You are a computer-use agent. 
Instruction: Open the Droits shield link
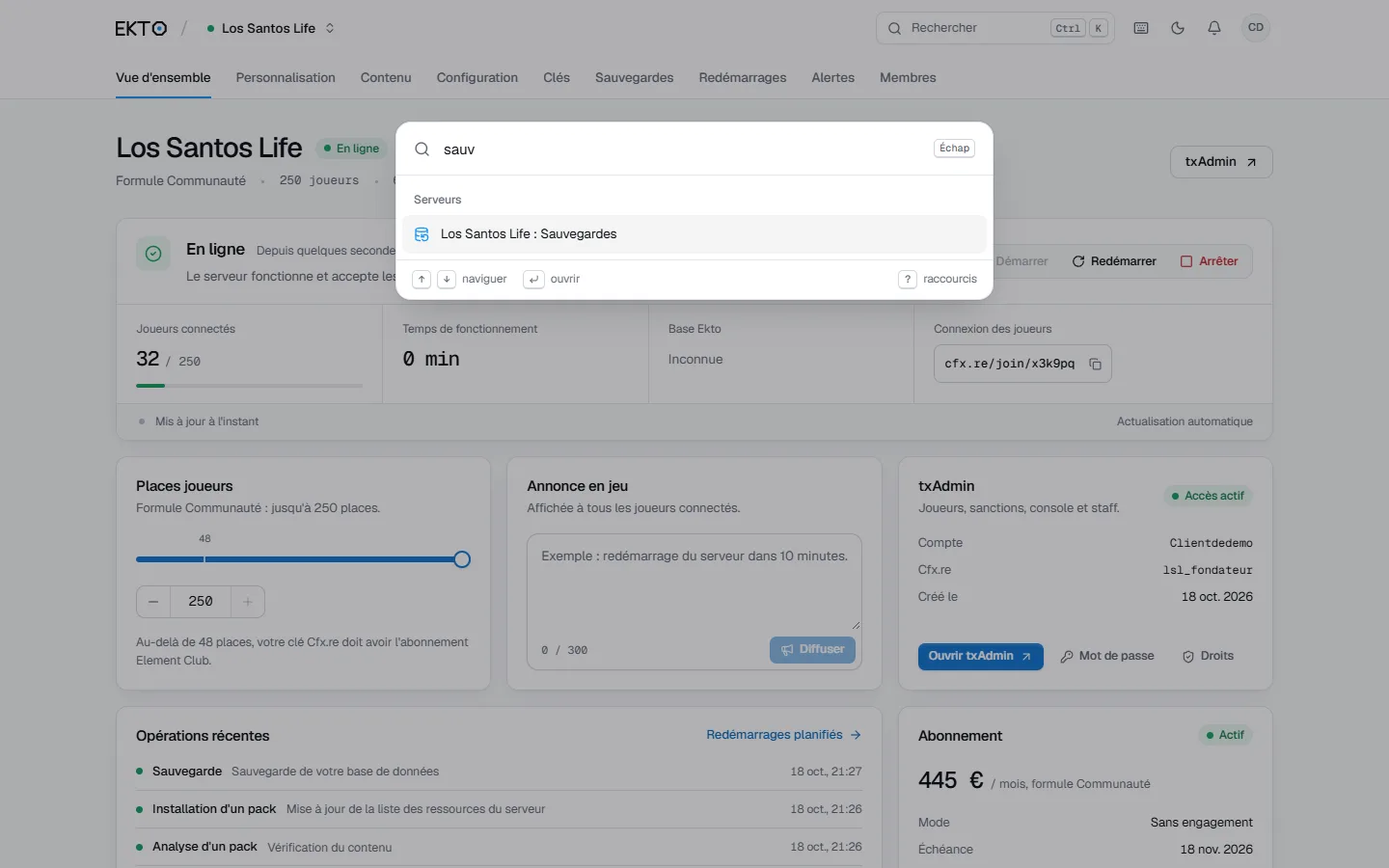1208,656
